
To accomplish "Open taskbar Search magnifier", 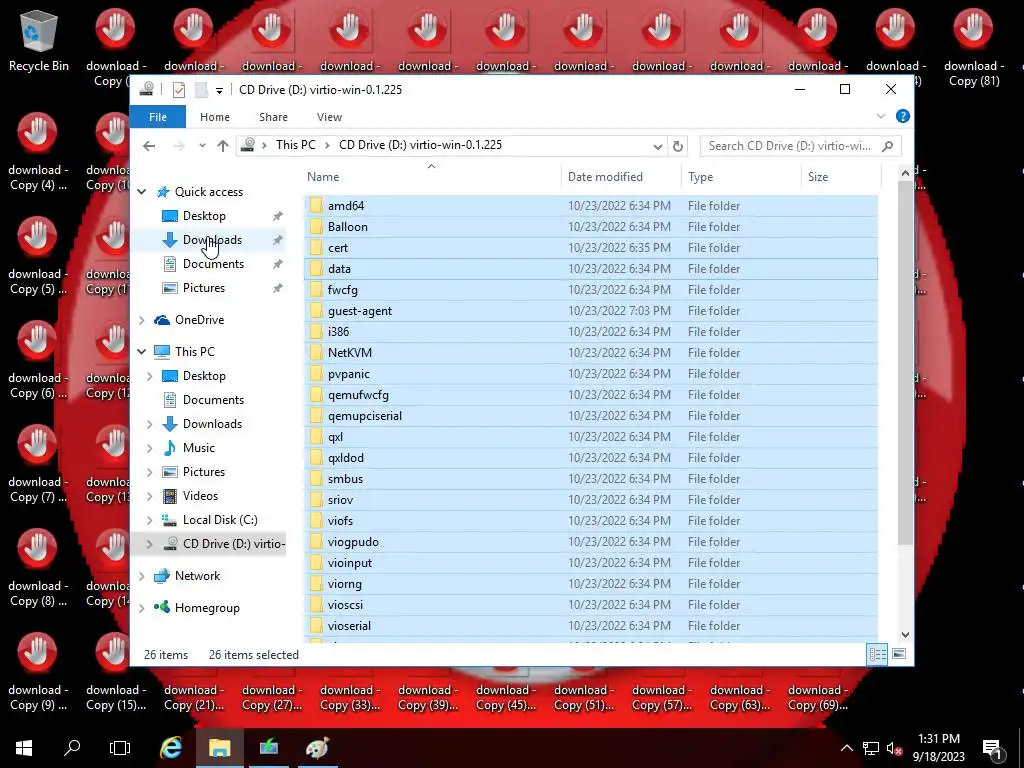I will tap(72, 748).
